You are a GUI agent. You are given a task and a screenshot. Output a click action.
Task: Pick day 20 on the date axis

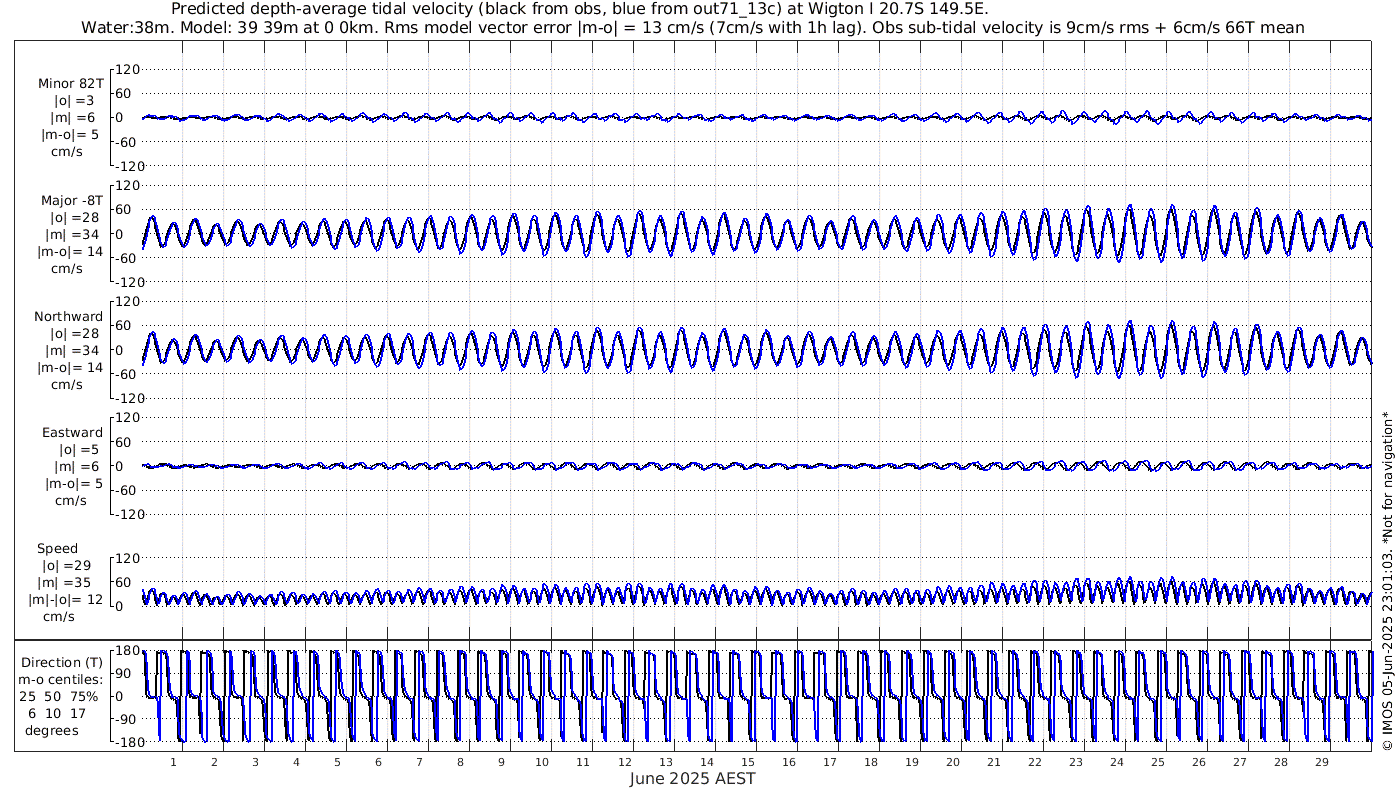coord(953,761)
